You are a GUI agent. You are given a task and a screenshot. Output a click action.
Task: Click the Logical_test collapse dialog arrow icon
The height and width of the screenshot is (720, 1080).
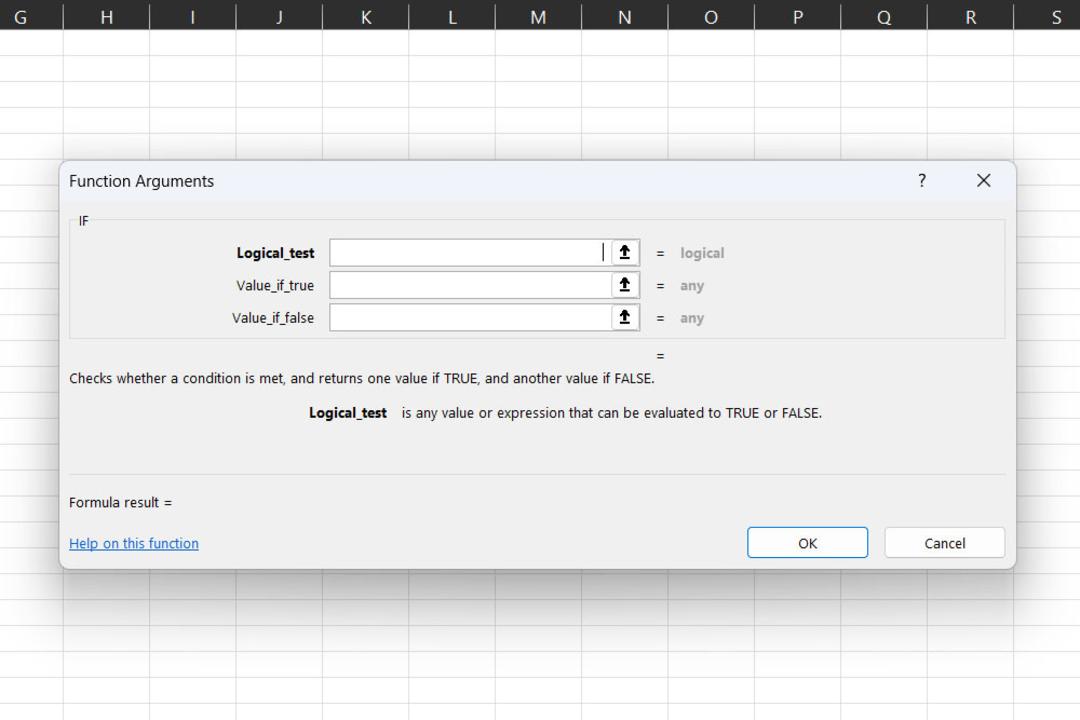pyautogui.click(x=625, y=253)
